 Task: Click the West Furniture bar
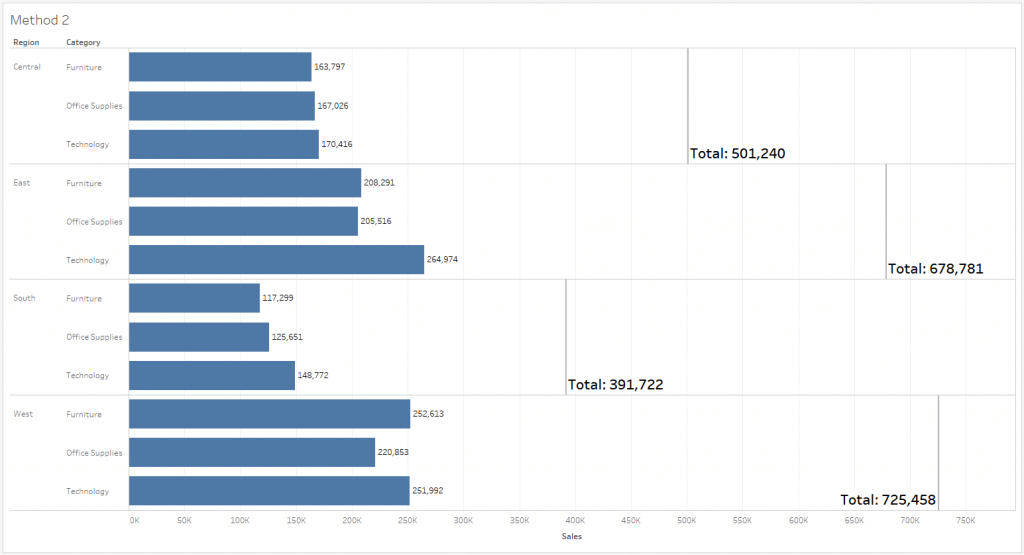(270, 414)
